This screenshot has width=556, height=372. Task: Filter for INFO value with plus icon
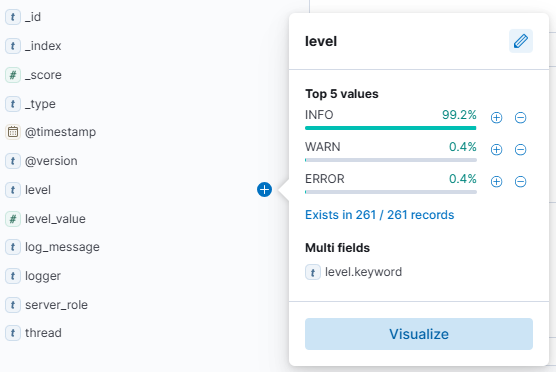coord(496,118)
